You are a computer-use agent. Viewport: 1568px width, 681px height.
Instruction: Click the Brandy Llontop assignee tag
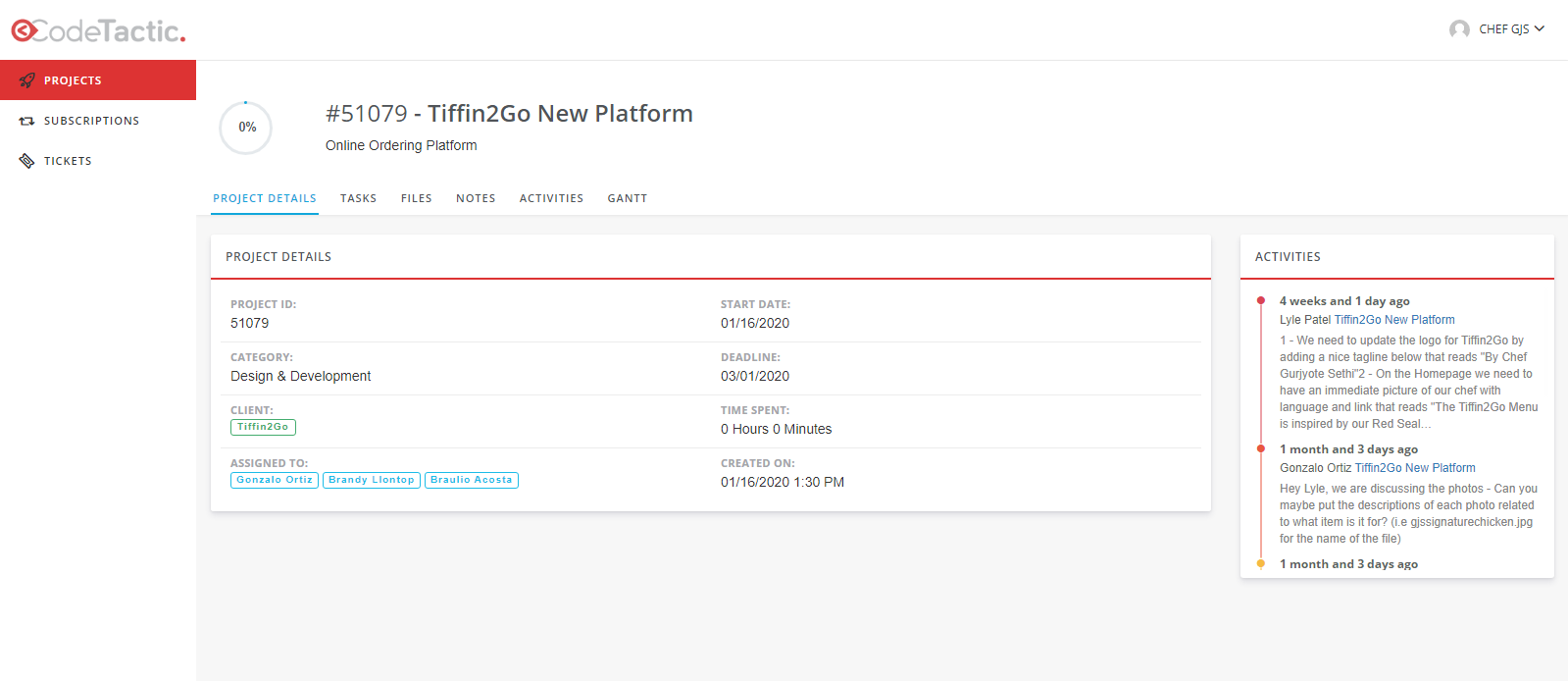[372, 480]
